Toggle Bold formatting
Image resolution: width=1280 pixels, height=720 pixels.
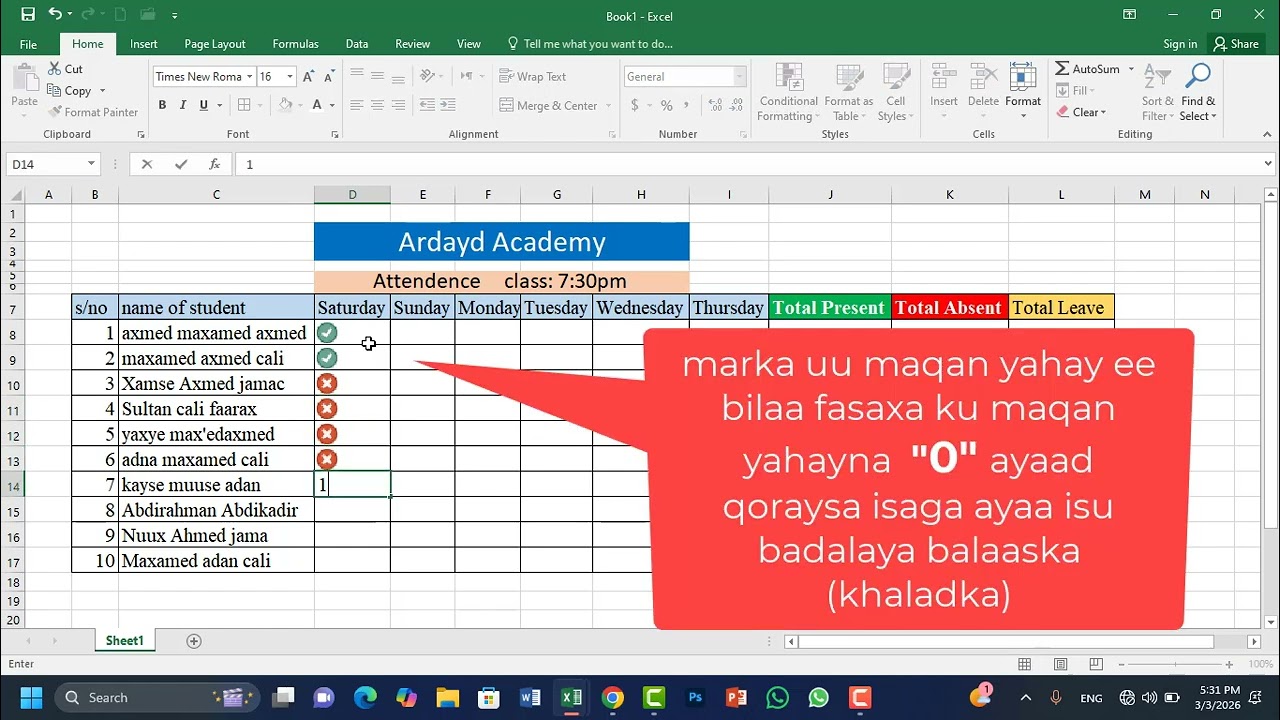coord(162,105)
